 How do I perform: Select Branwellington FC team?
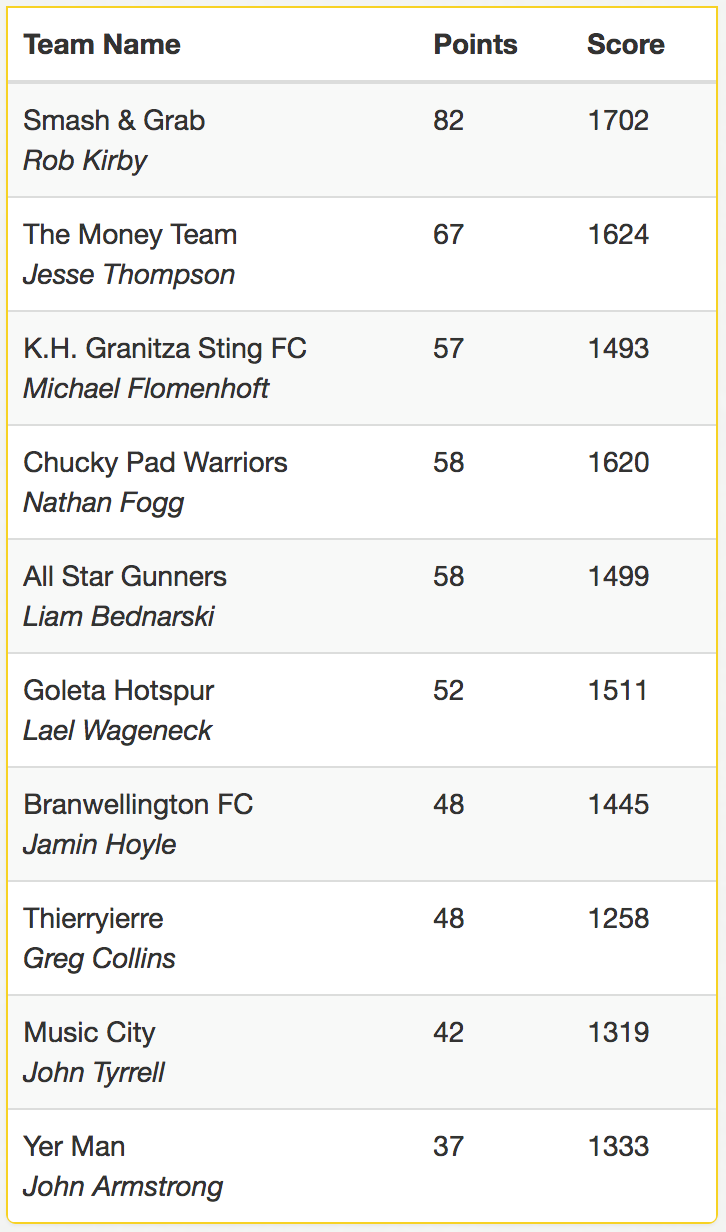pyautogui.click(x=138, y=804)
